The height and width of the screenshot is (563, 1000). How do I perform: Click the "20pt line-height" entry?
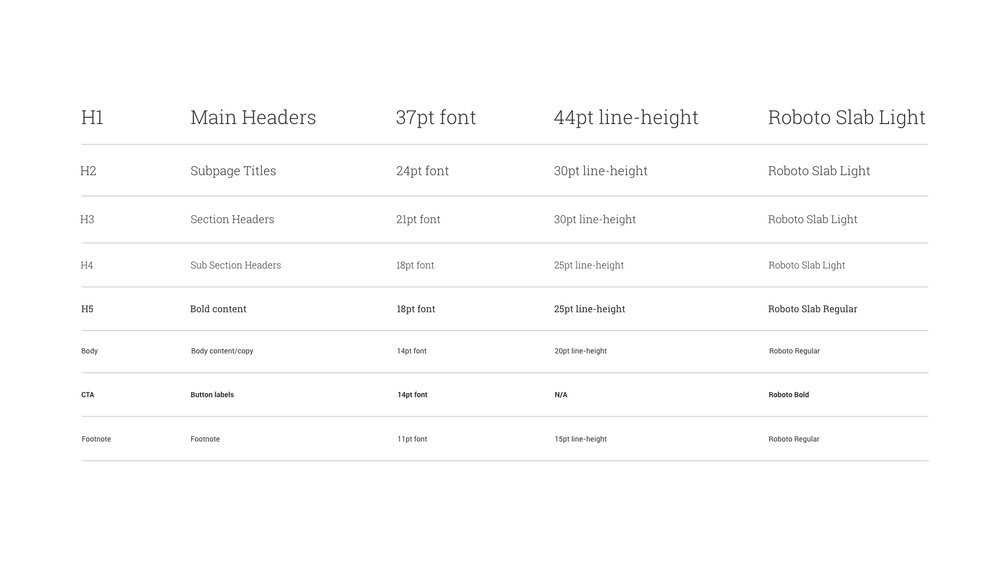[580, 351]
